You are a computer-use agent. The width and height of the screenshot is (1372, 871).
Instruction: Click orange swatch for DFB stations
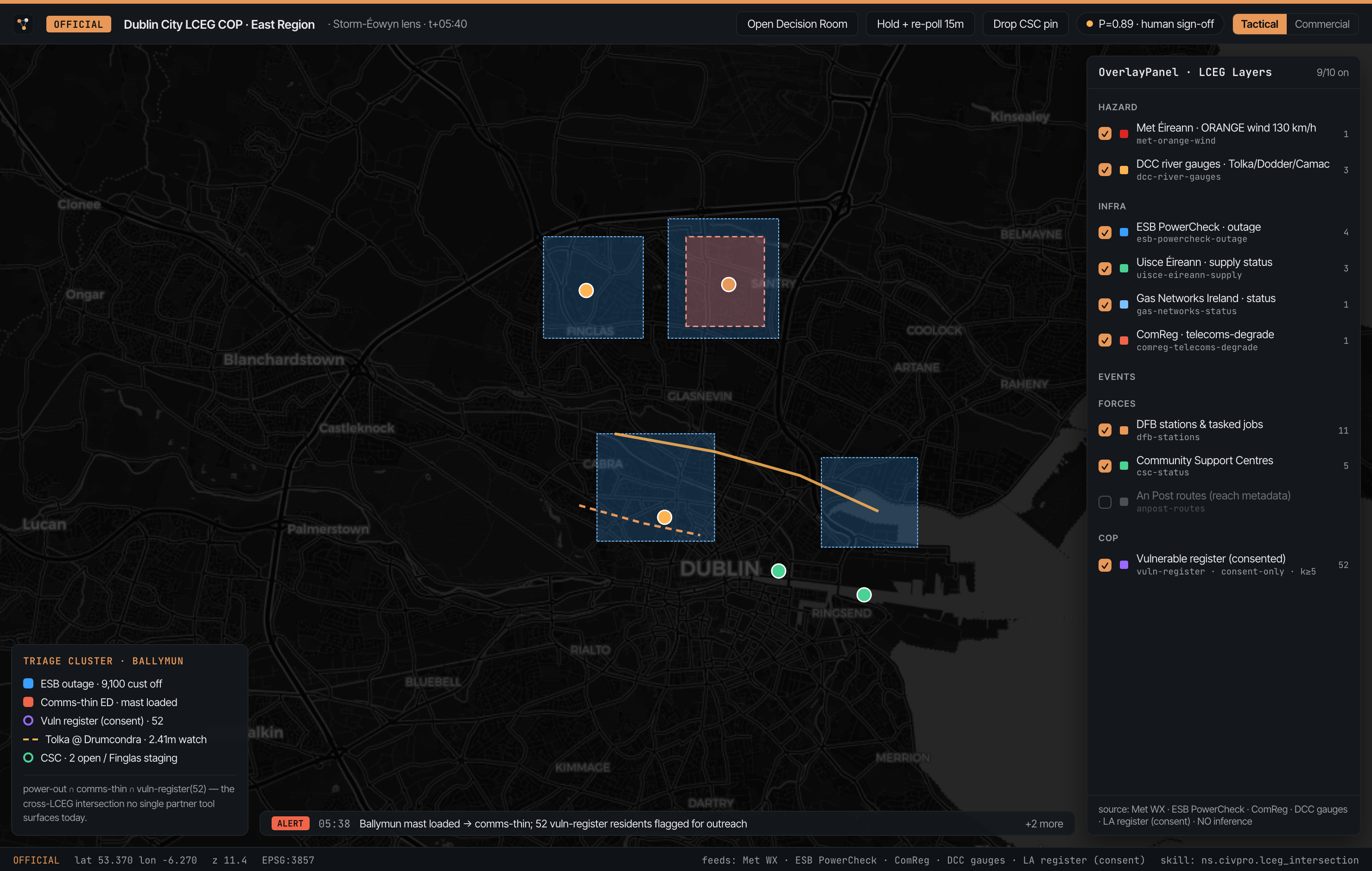point(1124,430)
